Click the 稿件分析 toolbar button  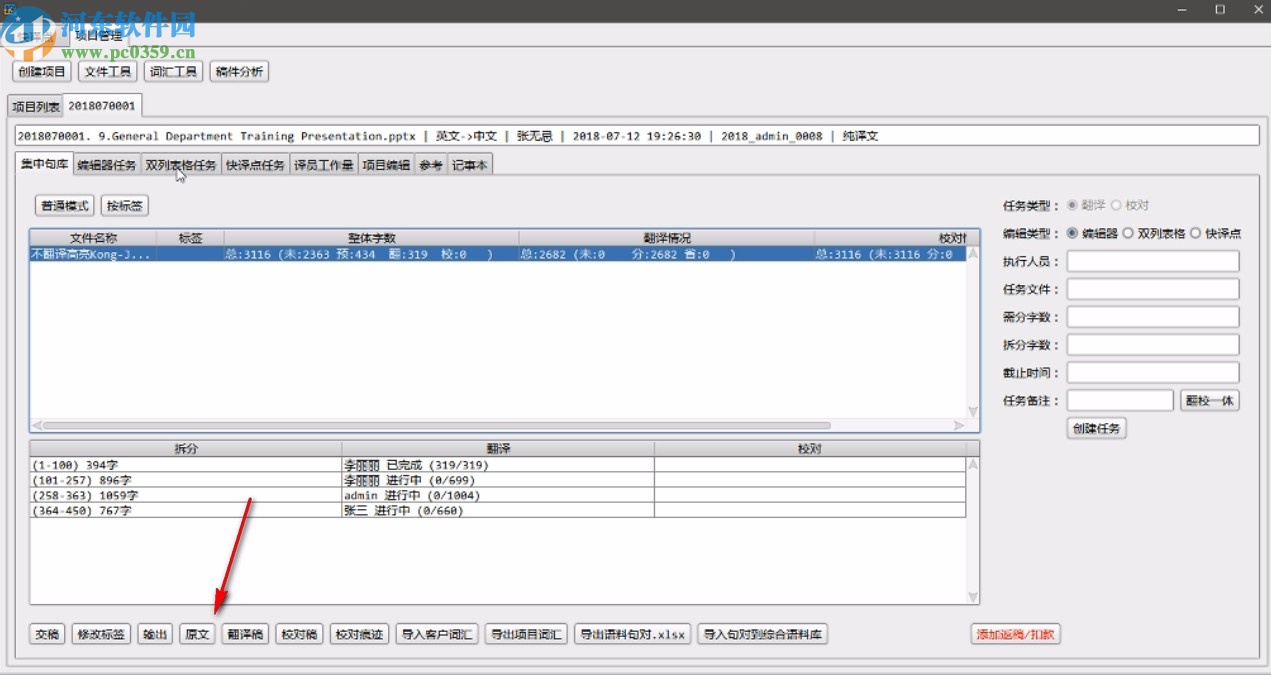pos(240,72)
